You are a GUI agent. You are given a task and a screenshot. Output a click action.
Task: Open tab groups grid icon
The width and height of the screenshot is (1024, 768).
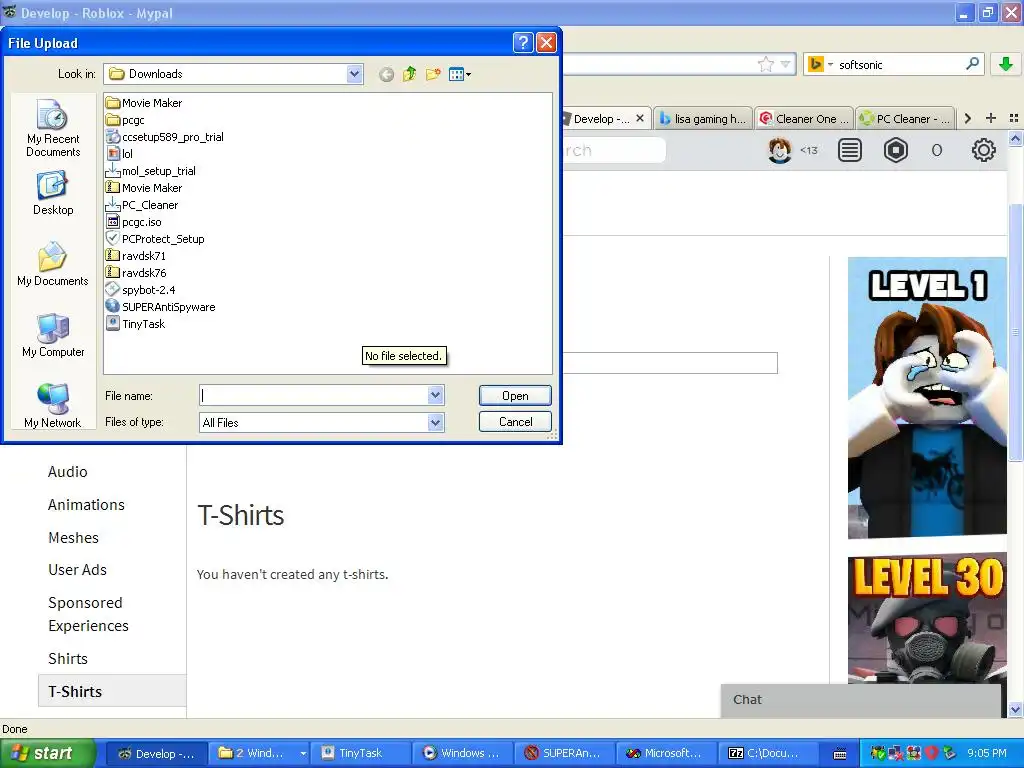click(x=1014, y=118)
